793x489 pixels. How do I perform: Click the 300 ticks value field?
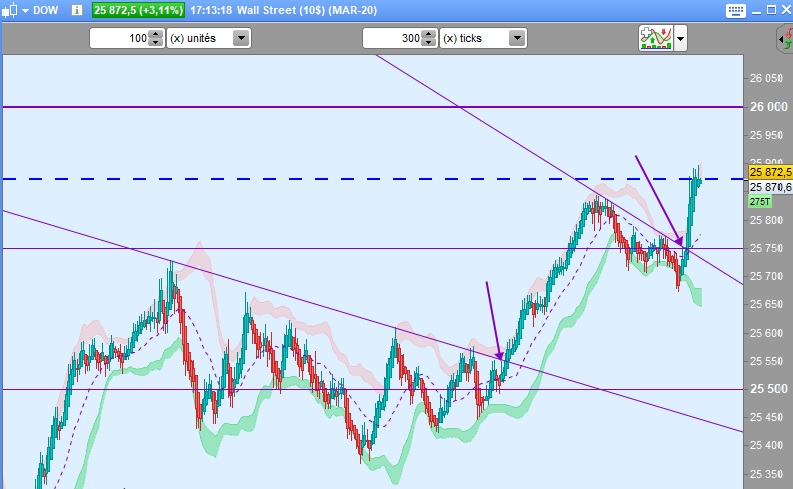click(x=392, y=38)
